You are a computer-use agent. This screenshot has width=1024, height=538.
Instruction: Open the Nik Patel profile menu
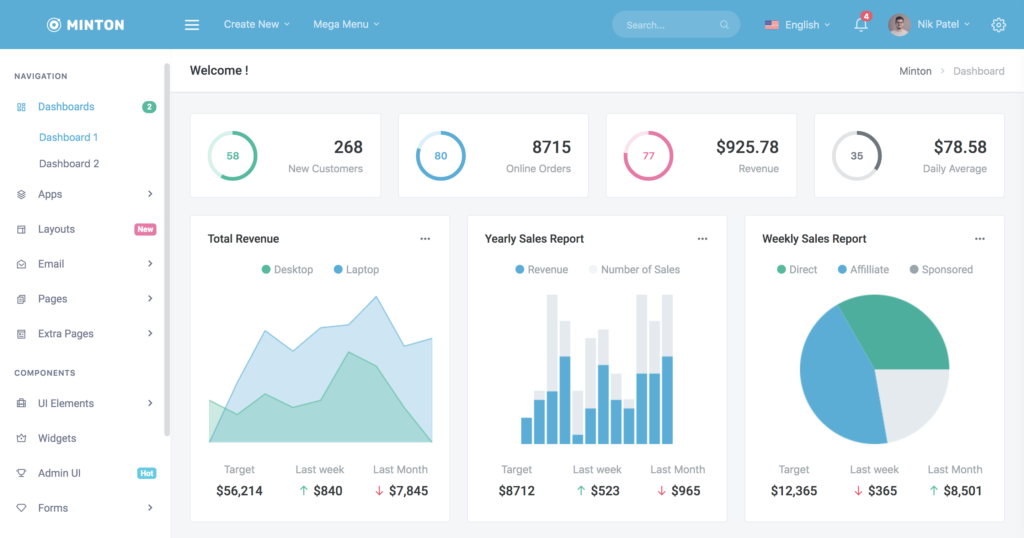[929, 25]
